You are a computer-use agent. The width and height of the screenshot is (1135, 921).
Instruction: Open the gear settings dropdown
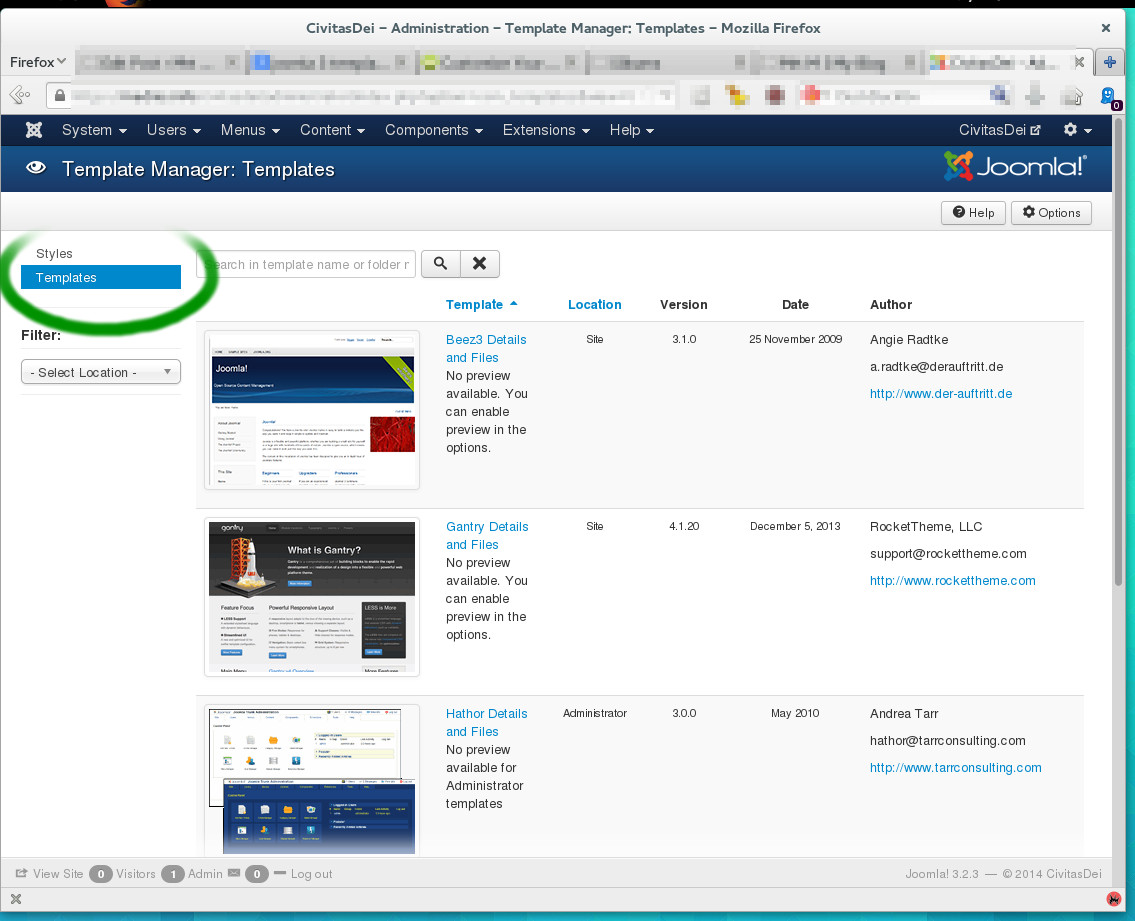(x=1077, y=130)
